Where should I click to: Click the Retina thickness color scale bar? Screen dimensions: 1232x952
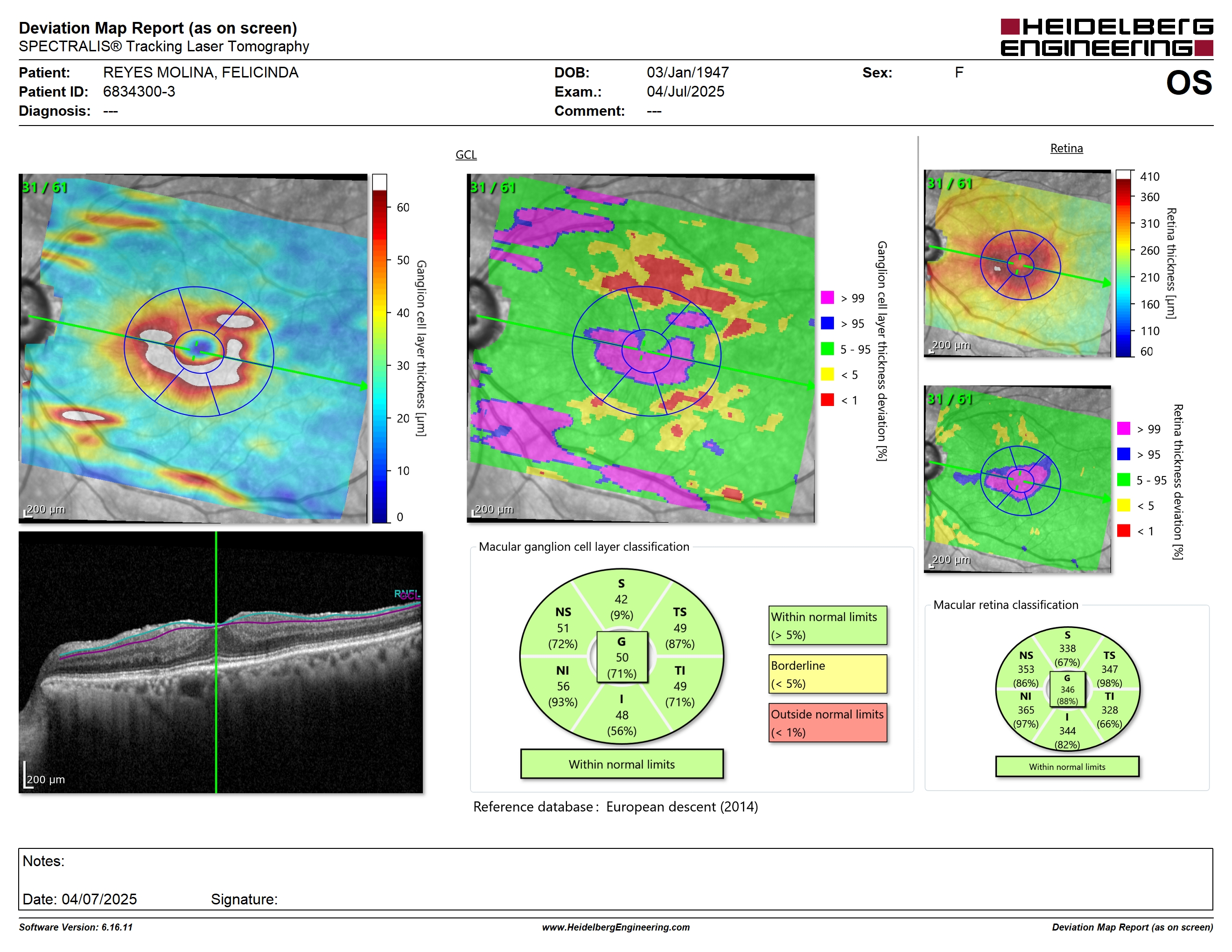[x=1123, y=263]
